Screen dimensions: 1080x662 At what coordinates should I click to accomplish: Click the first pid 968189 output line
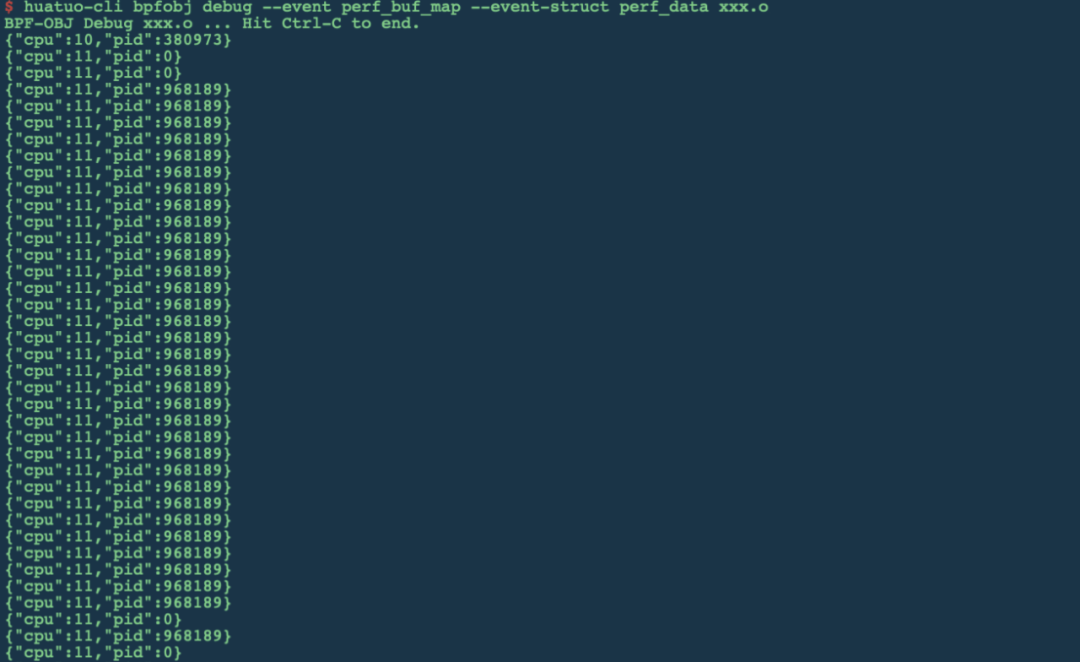point(118,90)
